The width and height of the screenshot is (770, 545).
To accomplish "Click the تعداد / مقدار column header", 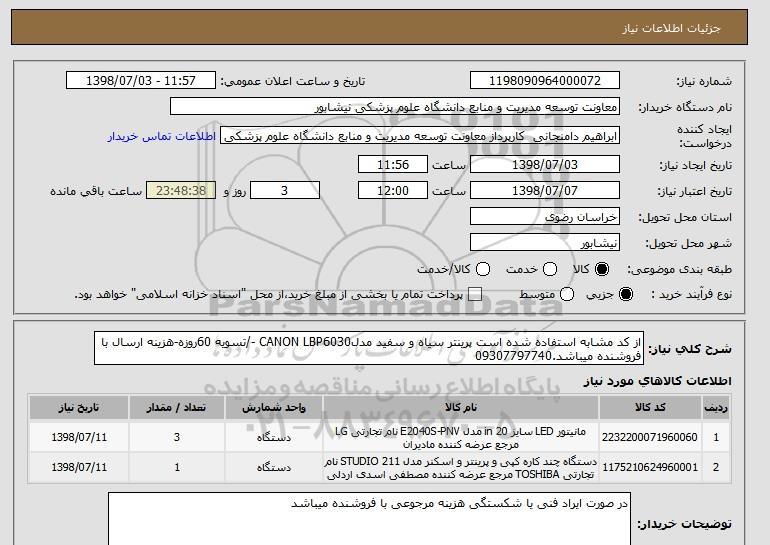I will (x=177, y=408).
